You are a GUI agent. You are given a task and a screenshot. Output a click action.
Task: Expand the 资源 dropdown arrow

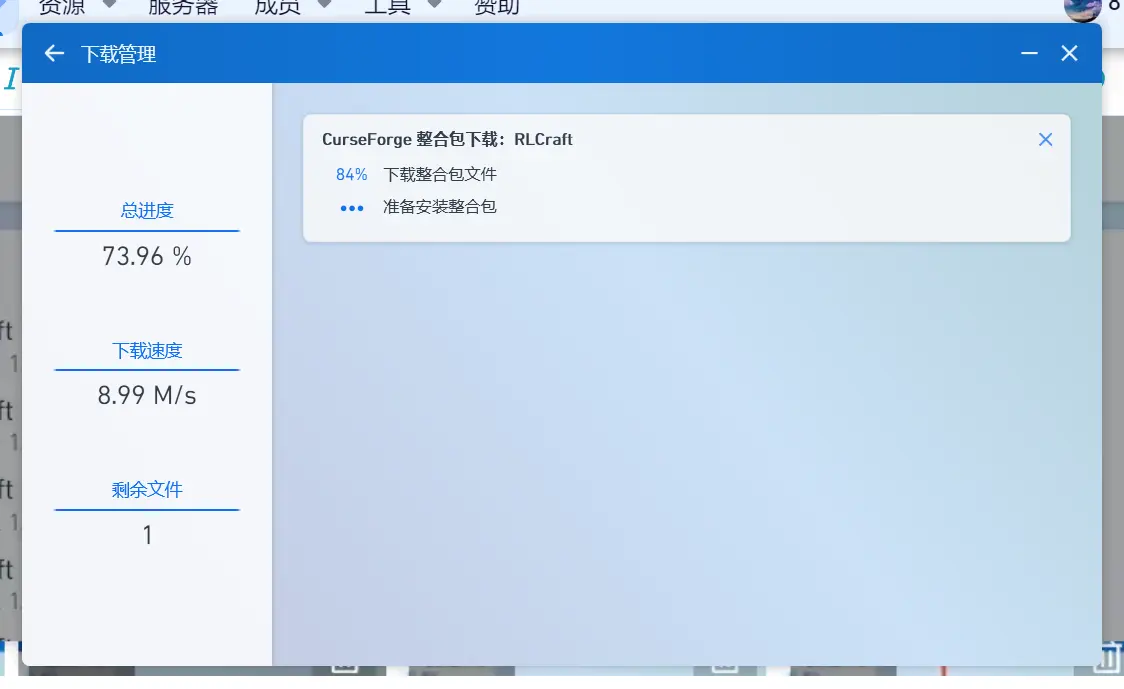(108, 5)
